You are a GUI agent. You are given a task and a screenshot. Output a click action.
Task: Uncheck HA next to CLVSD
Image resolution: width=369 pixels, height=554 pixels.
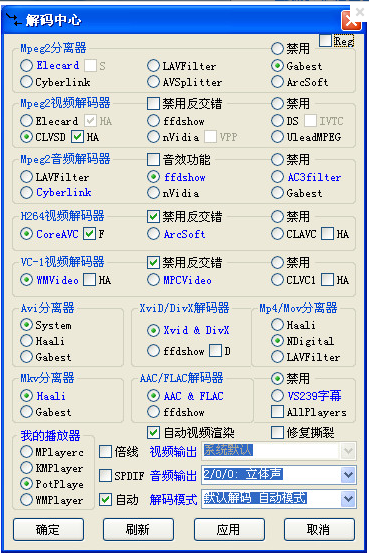click(77, 137)
